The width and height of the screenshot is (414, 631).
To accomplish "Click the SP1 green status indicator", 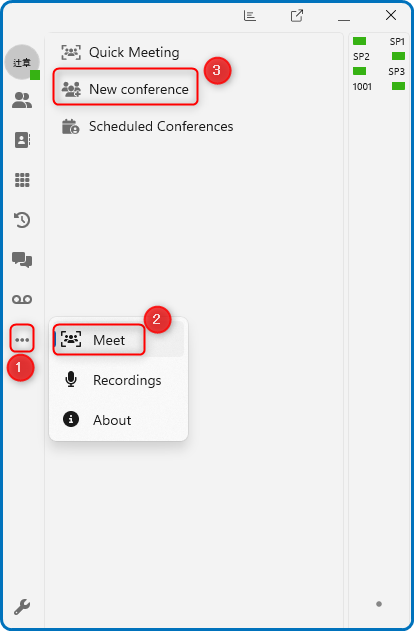I will [359, 41].
